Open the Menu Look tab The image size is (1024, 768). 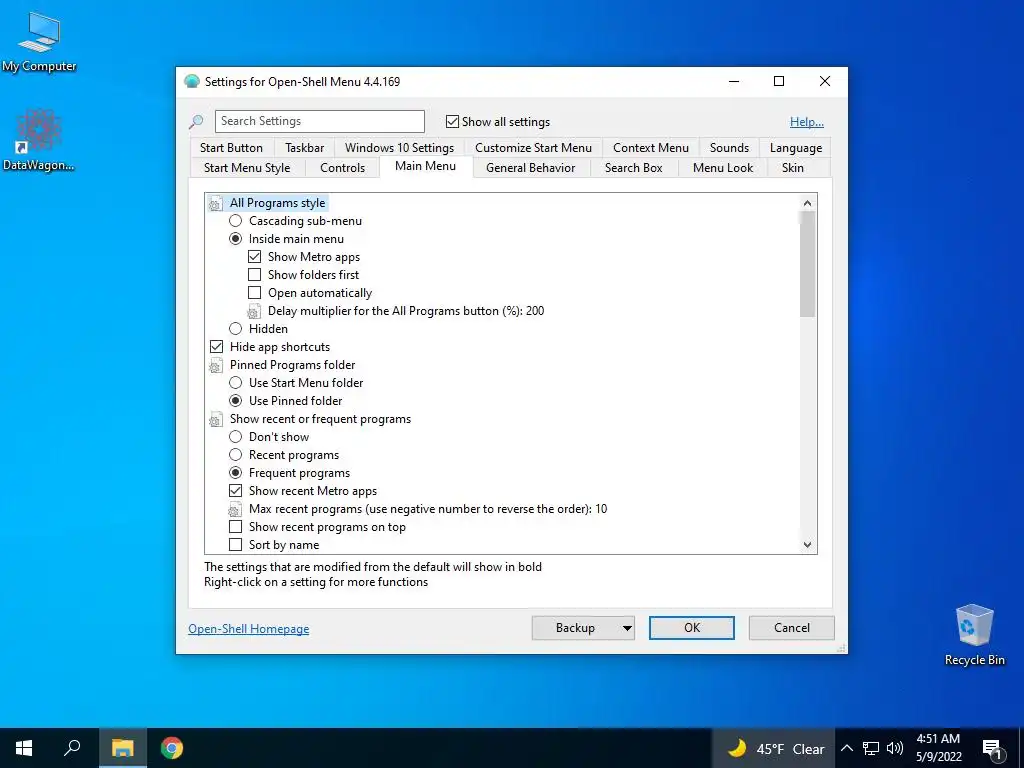[x=723, y=168]
